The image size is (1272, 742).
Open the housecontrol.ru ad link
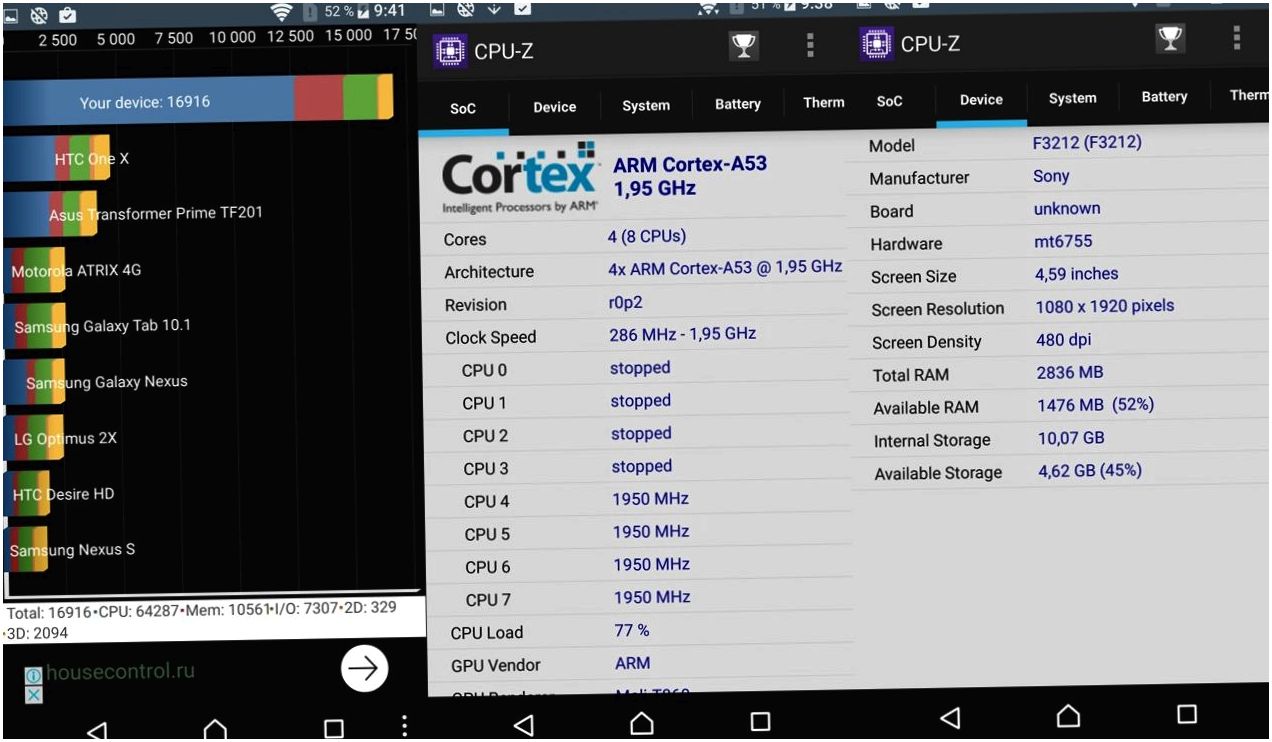[x=120, y=671]
